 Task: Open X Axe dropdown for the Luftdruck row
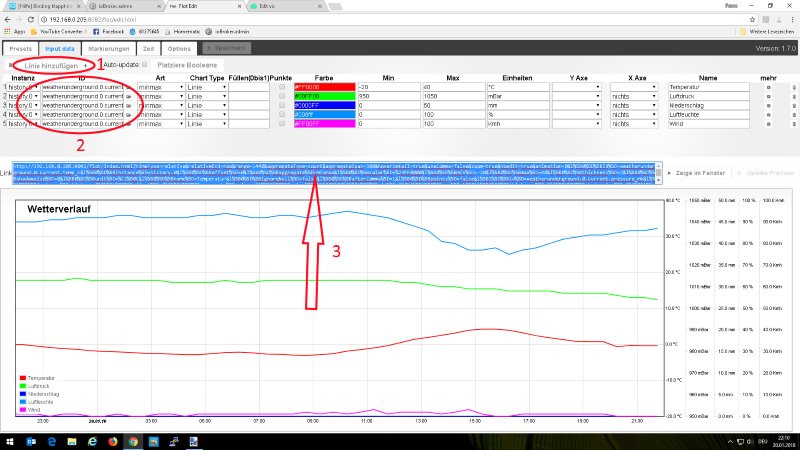tap(634, 97)
